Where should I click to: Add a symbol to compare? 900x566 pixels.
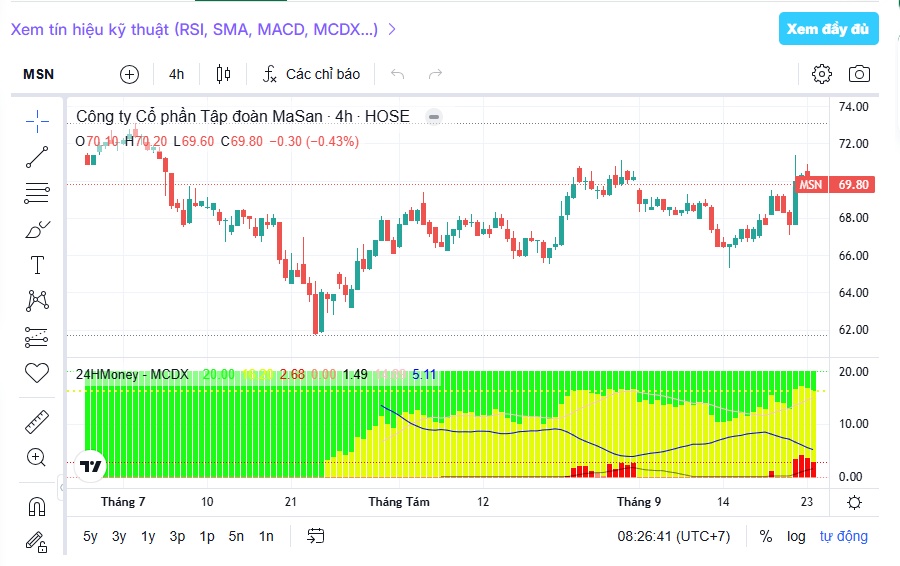coord(129,74)
